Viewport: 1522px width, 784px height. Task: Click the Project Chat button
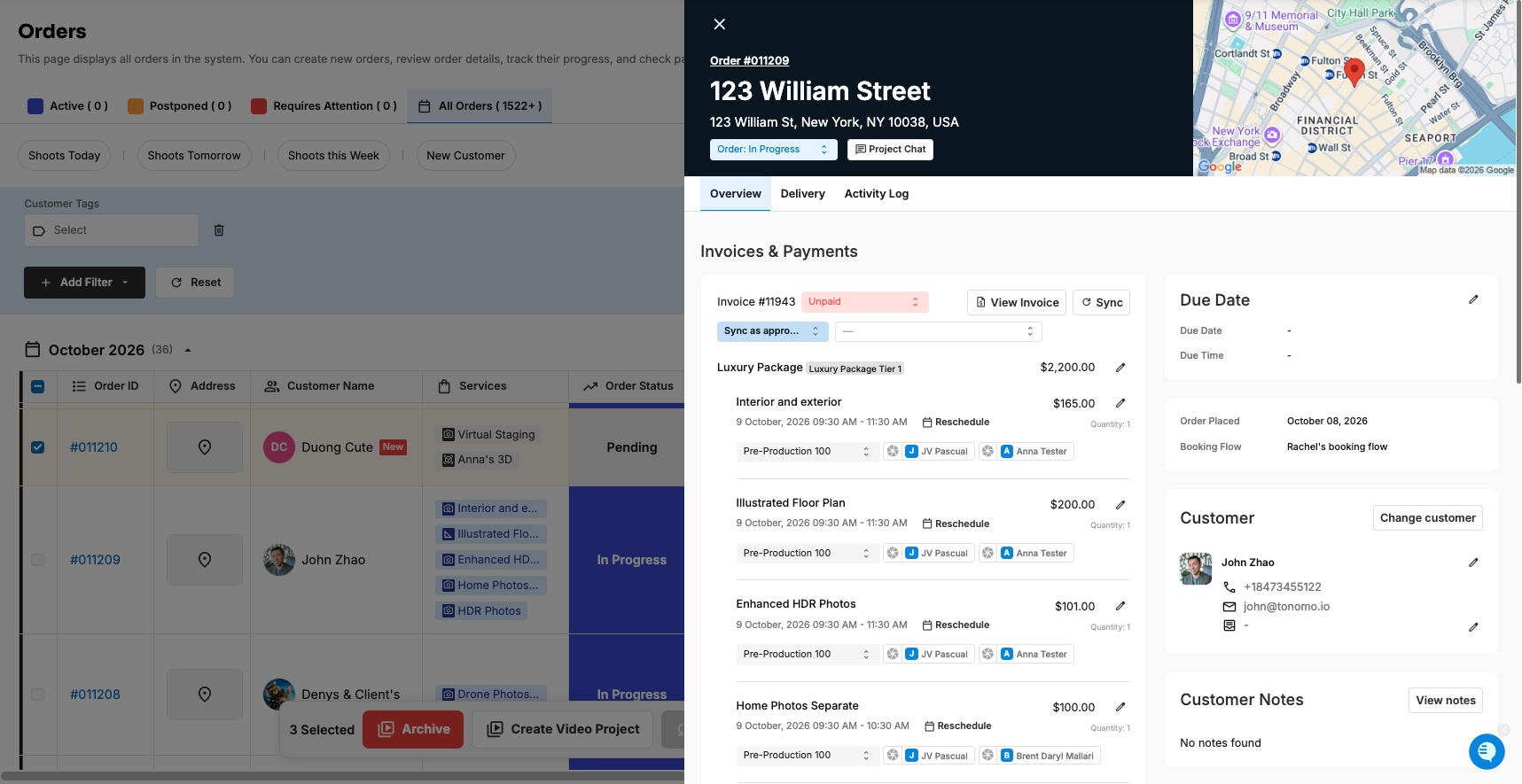coord(891,150)
